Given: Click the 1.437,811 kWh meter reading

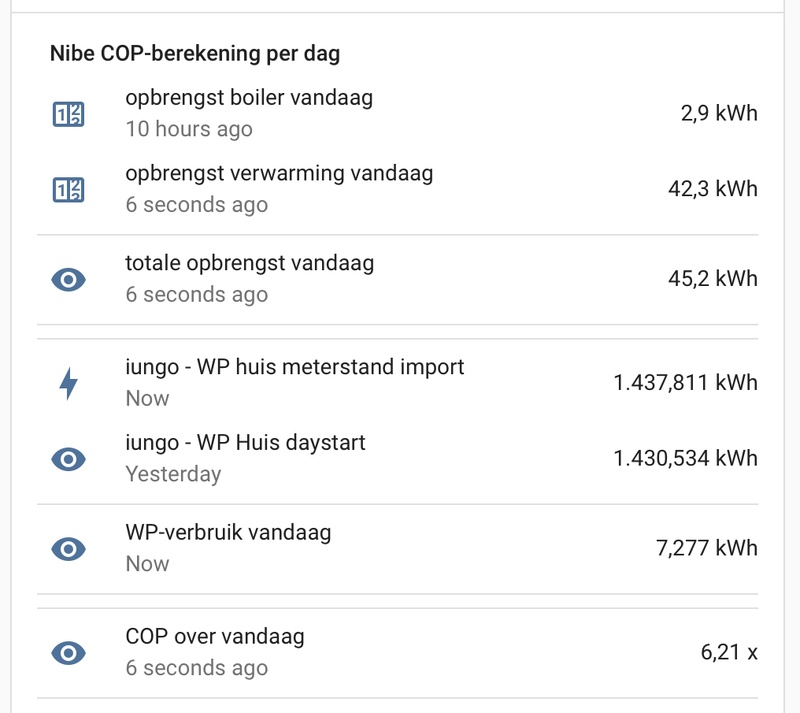Looking at the screenshot, I should [x=685, y=382].
